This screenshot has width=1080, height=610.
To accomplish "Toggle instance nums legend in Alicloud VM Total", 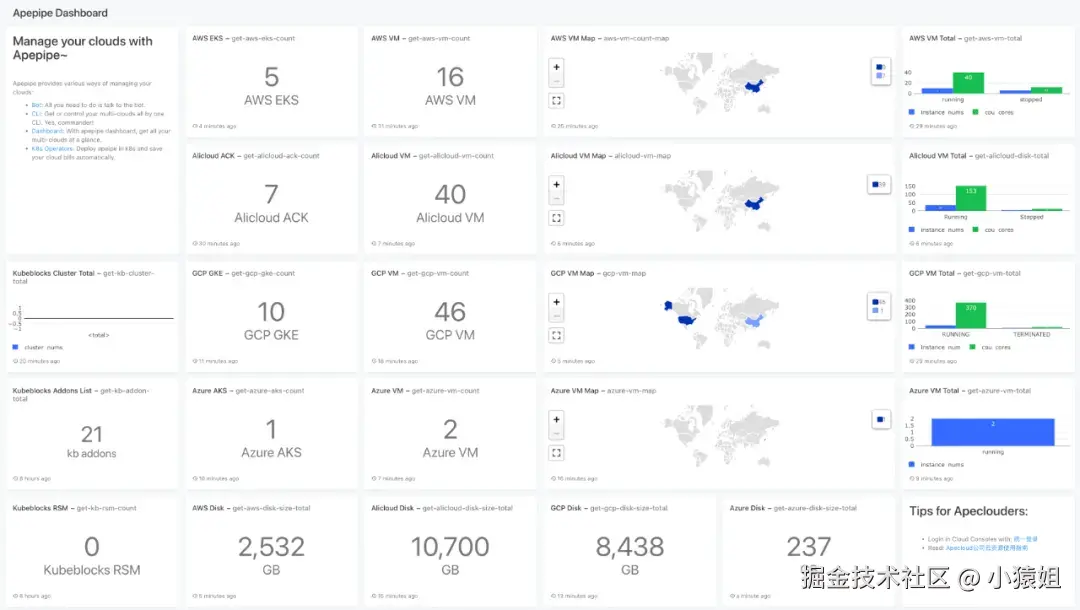I will coord(935,230).
